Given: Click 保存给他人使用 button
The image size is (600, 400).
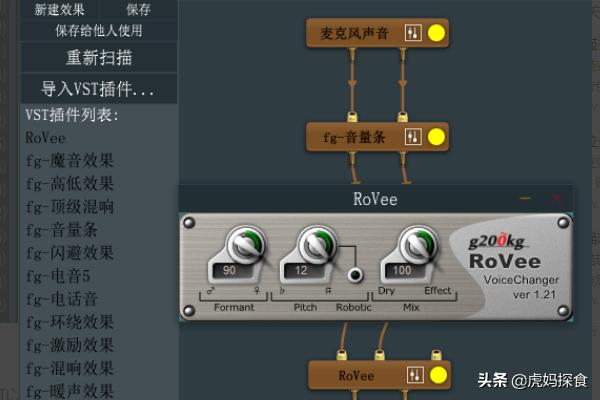Looking at the screenshot, I should (x=99, y=30).
